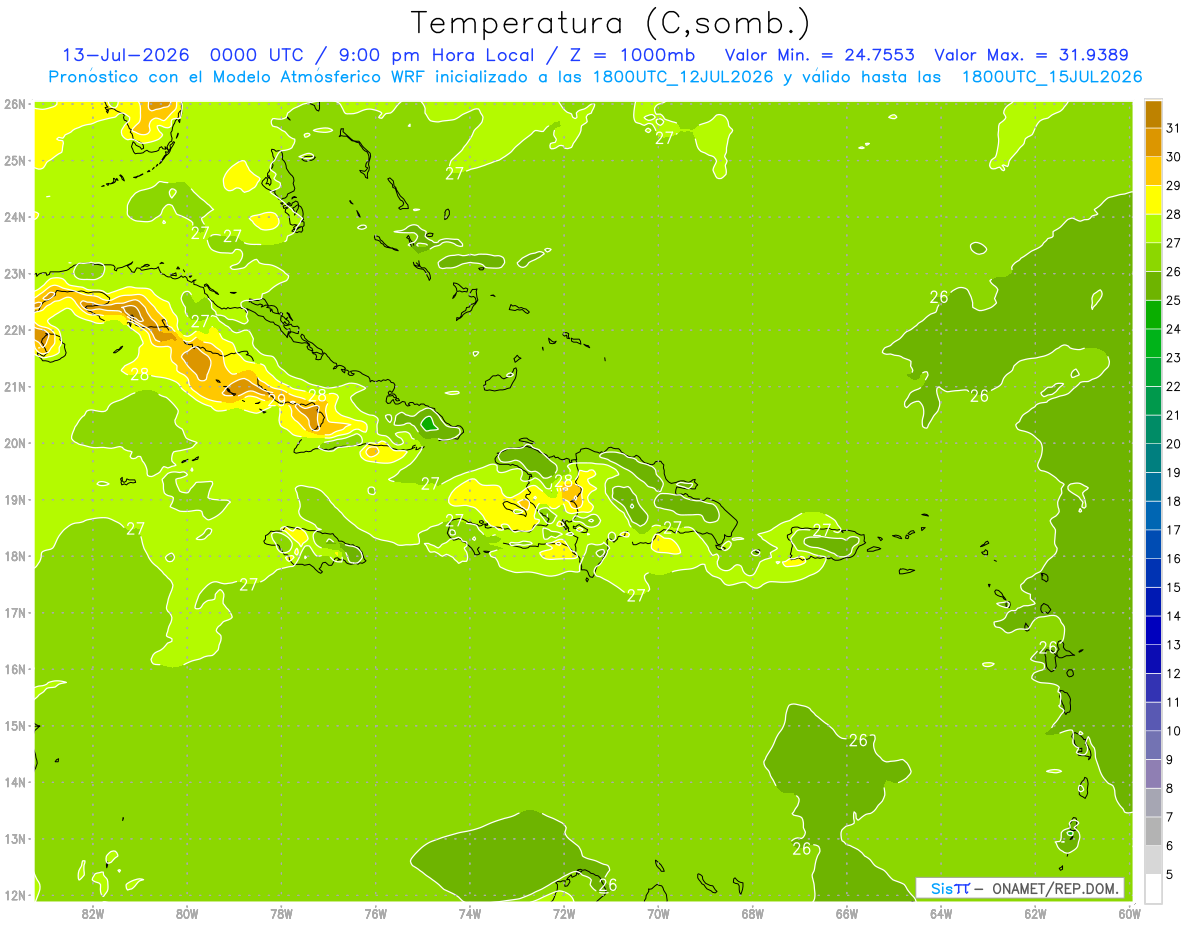The image size is (1200, 927).
Task: Click the "70W" longitude axis label
Action: [x=658, y=912]
